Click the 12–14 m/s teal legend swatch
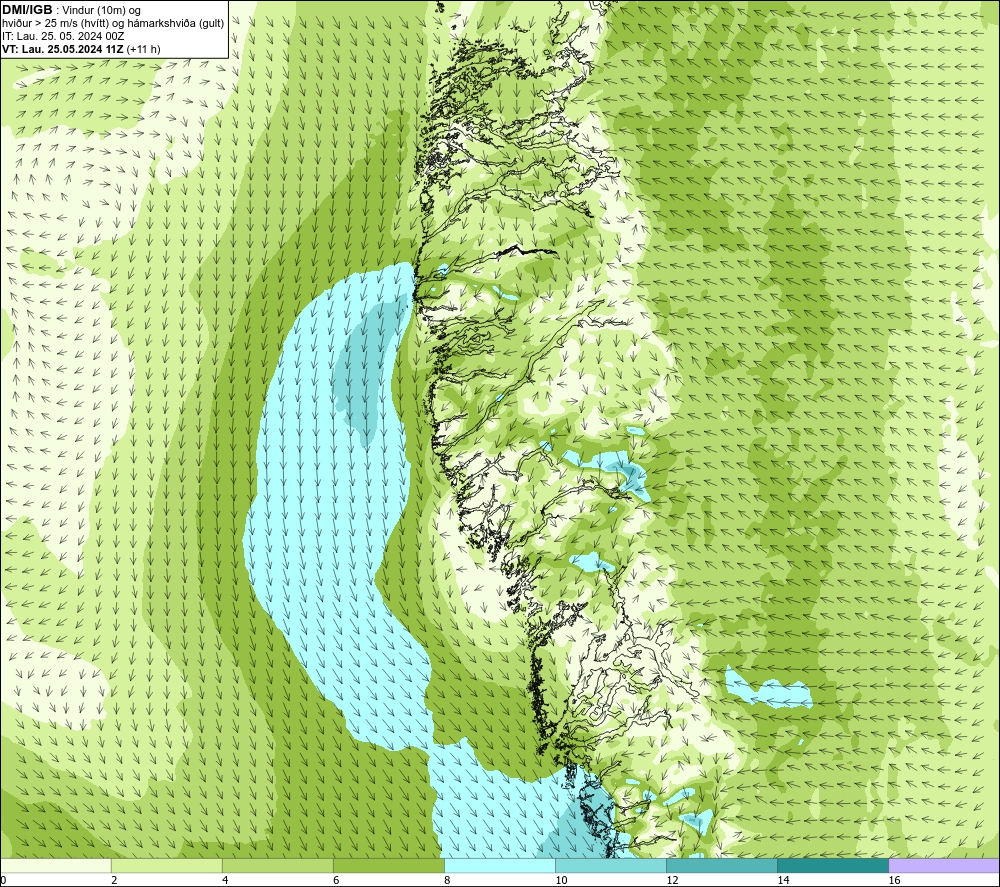This screenshot has width=1000, height=887. click(722, 865)
